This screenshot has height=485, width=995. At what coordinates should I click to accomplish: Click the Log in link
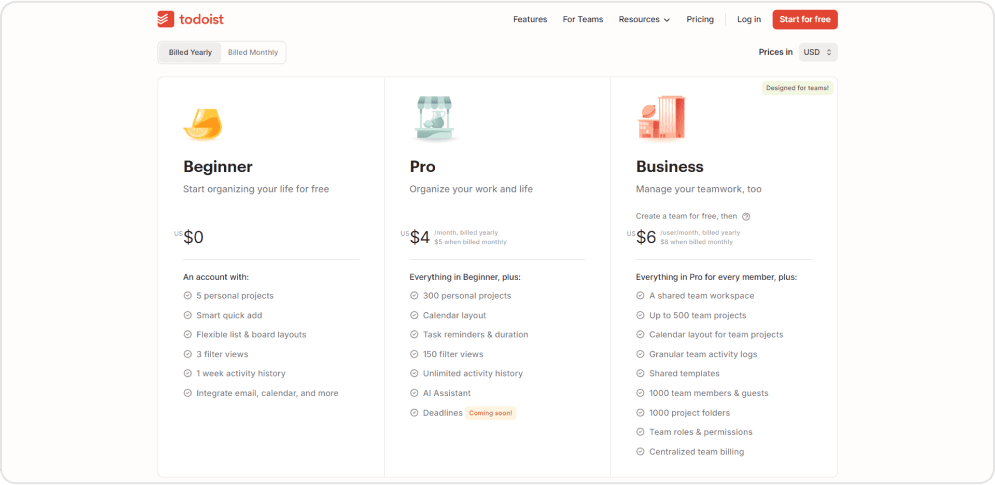coord(749,20)
